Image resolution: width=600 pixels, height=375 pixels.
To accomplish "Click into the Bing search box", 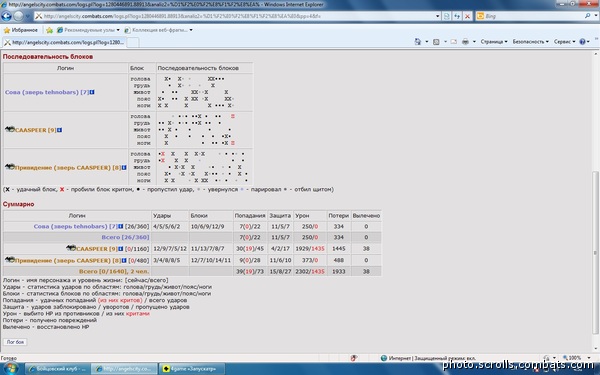I will pyautogui.click(x=534, y=16).
